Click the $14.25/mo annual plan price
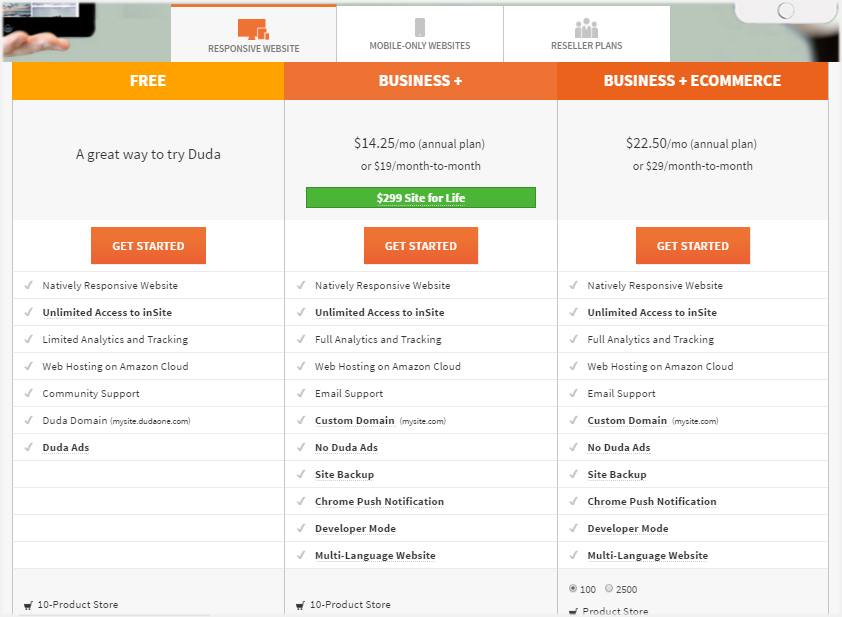Image resolution: width=842 pixels, height=617 pixels. (419, 143)
